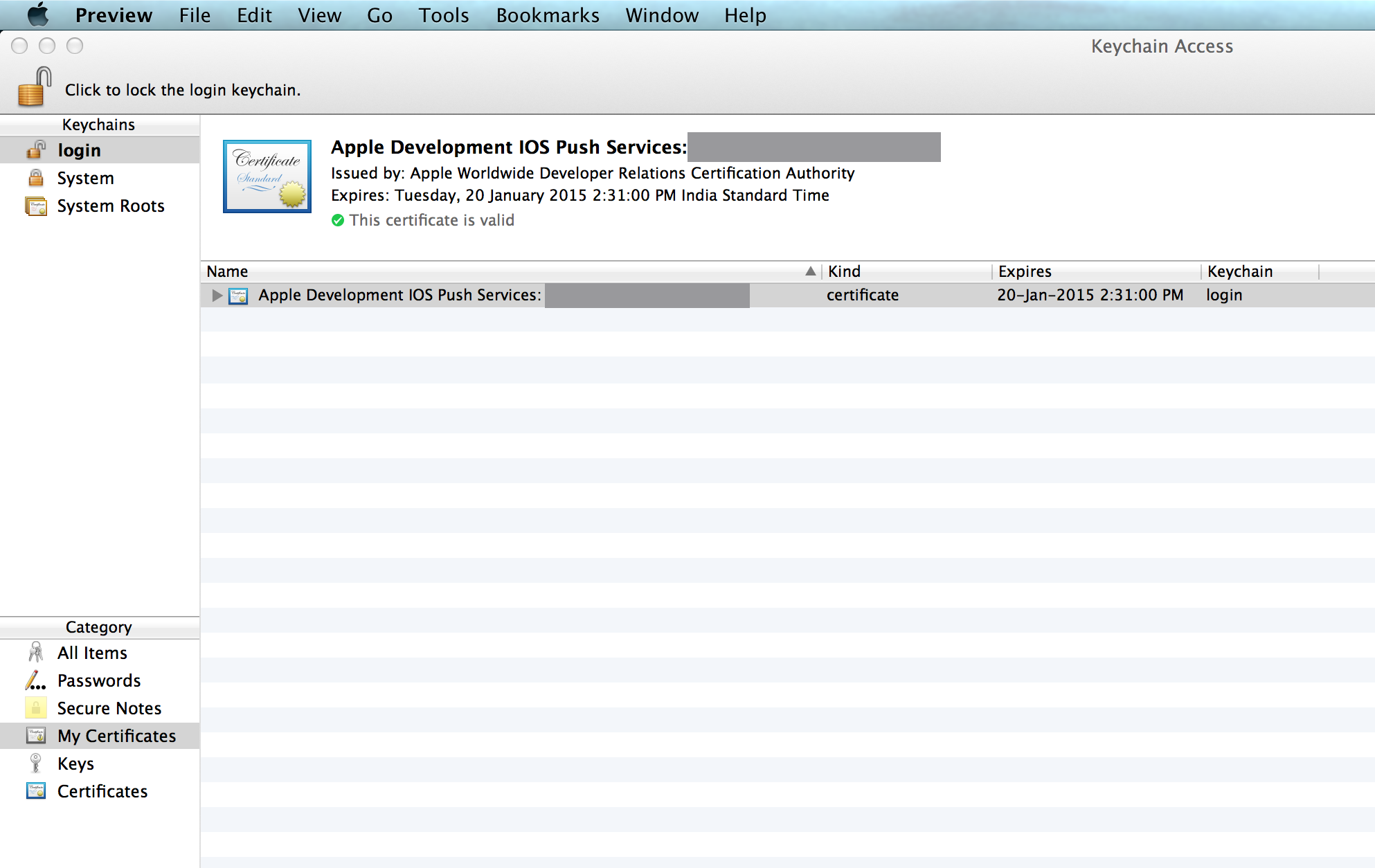Click the My Certificates icon
The height and width of the screenshot is (868, 1375).
(36, 735)
